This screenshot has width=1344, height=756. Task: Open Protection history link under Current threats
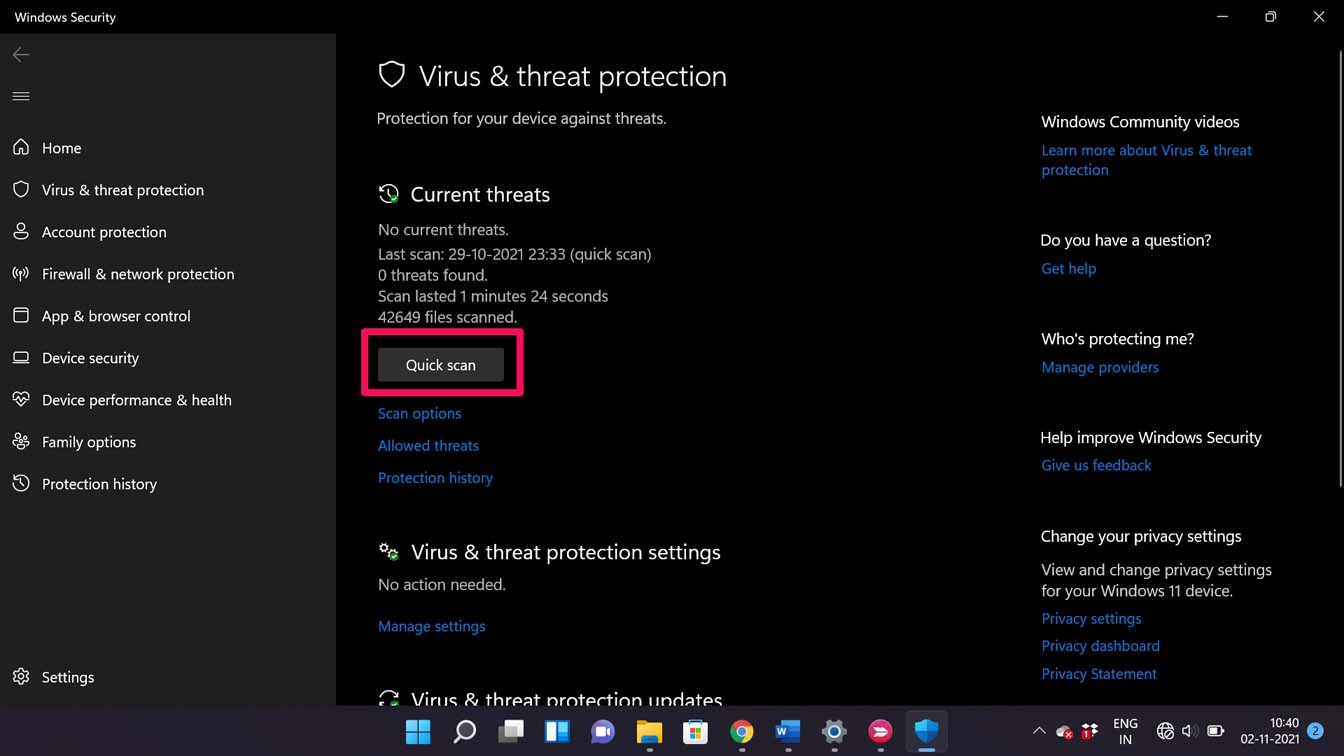(x=435, y=477)
